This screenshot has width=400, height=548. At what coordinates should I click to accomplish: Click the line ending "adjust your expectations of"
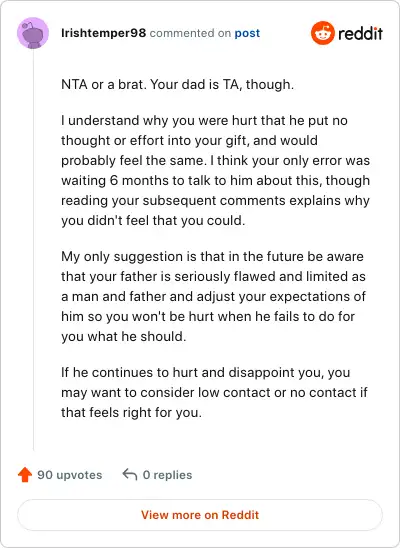tap(213, 296)
